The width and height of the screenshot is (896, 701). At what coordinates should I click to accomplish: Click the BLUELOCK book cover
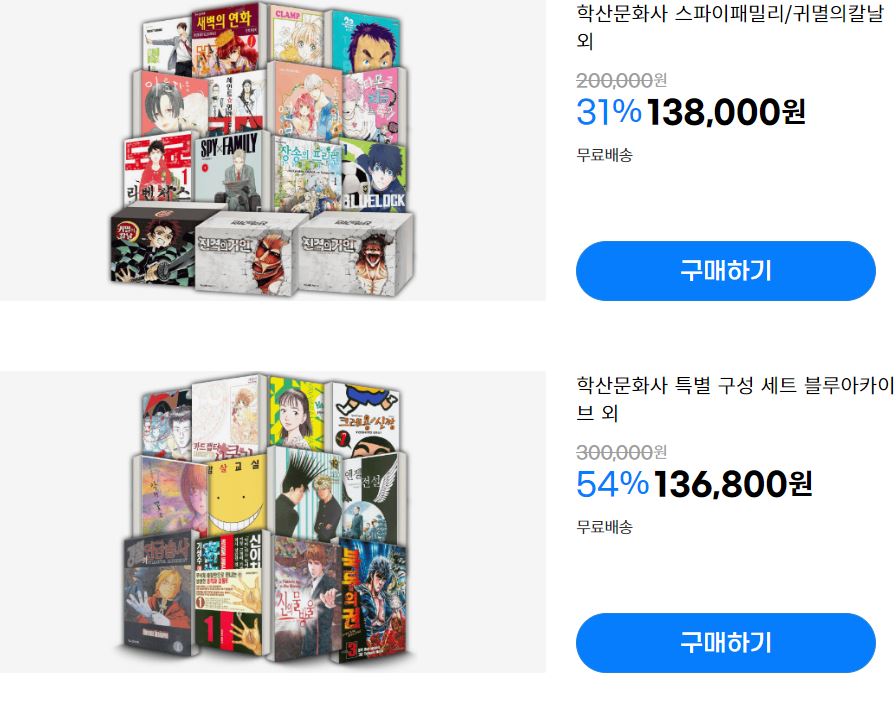click(x=374, y=175)
